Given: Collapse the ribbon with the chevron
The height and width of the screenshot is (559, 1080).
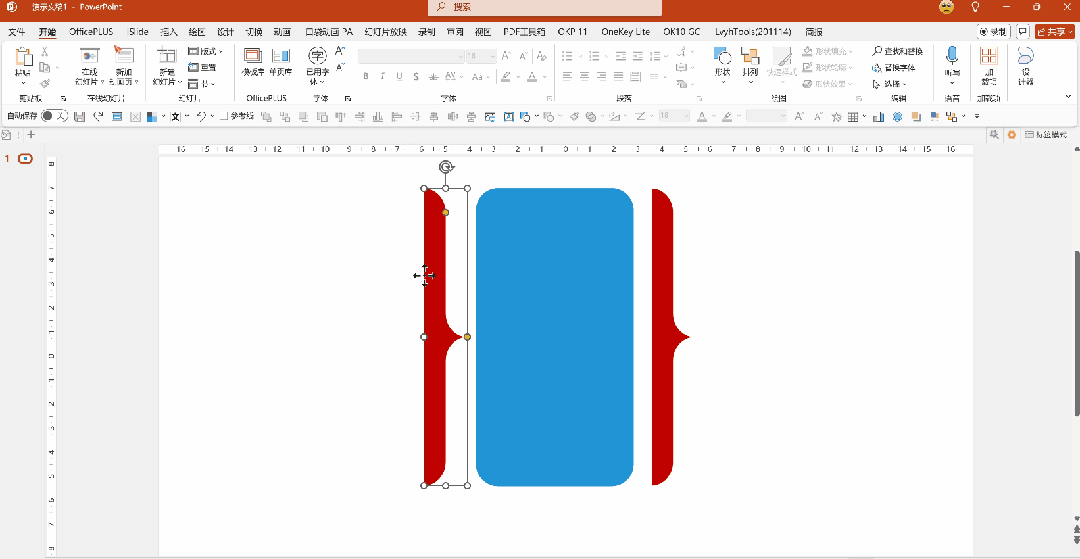Looking at the screenshot, I should 1068,97.
